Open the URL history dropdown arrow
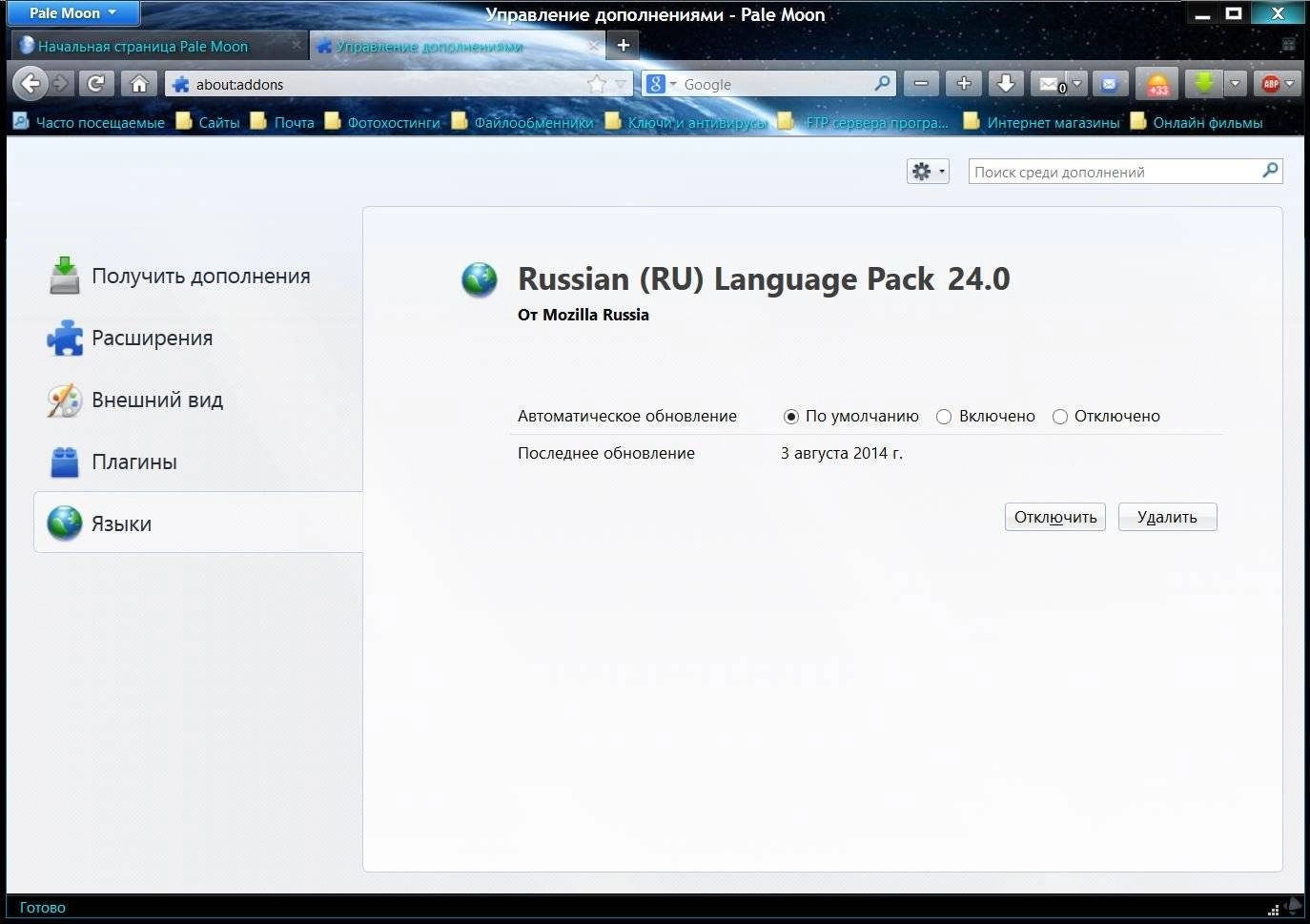The image size is (1310, 924). click(621, 84)
